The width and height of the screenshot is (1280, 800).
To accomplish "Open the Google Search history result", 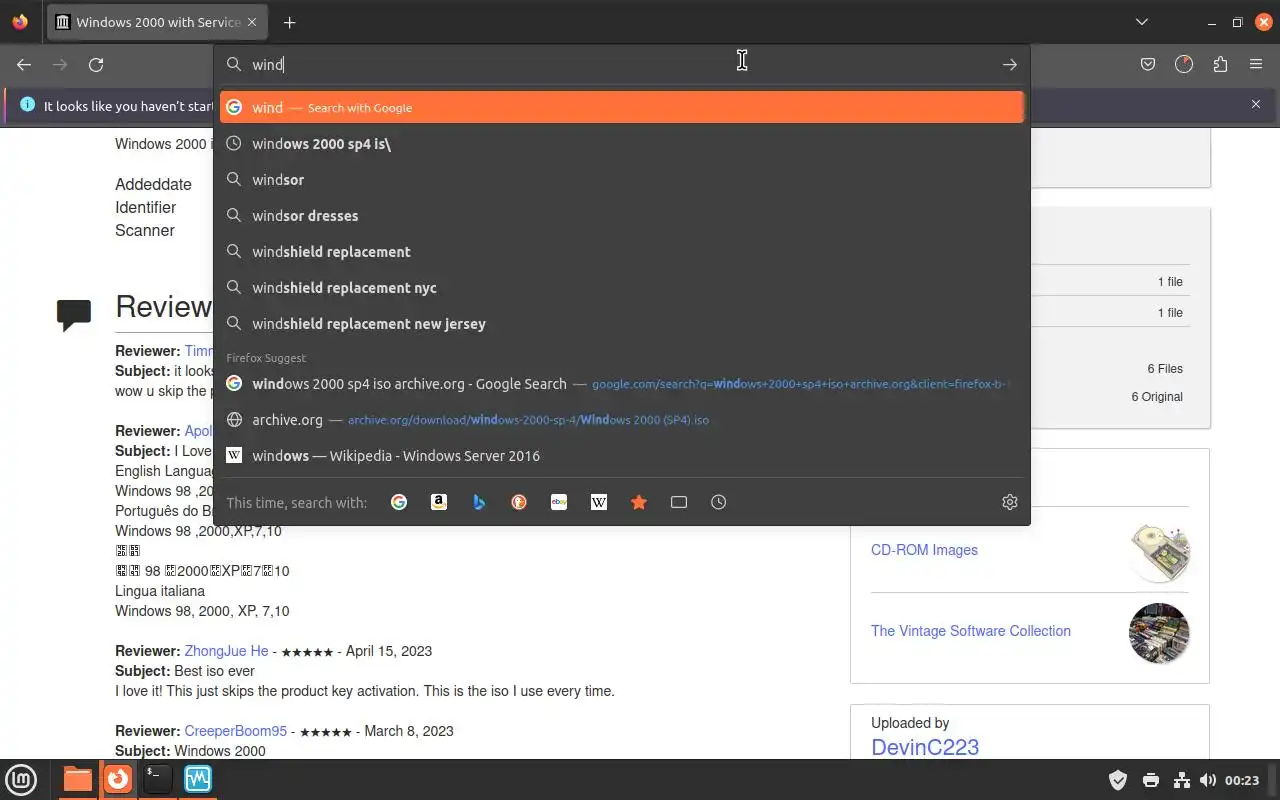I will (x=622, y=383).
